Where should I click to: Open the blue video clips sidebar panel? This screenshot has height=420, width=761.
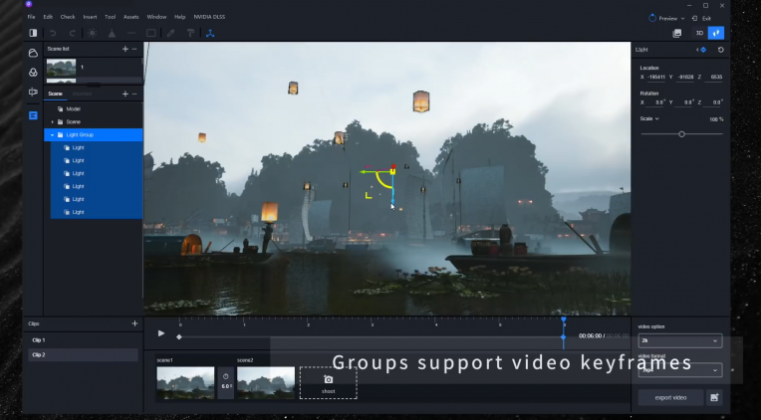pos(33,115)
